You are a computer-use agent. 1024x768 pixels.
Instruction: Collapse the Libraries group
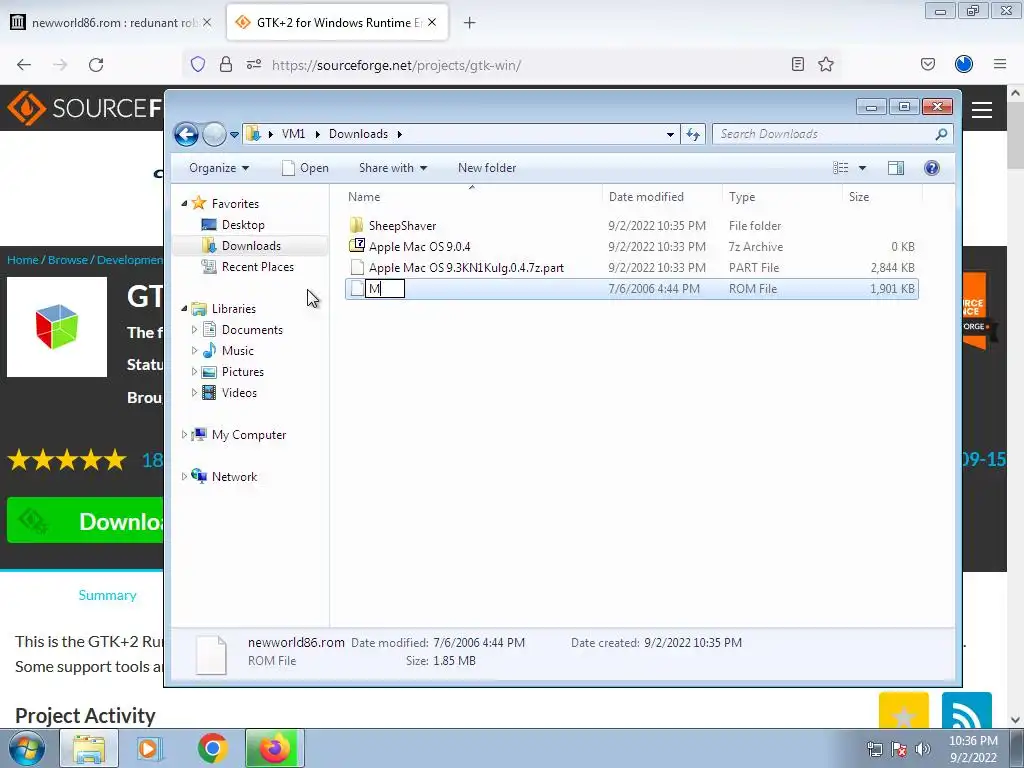click(x=184, y=308)
